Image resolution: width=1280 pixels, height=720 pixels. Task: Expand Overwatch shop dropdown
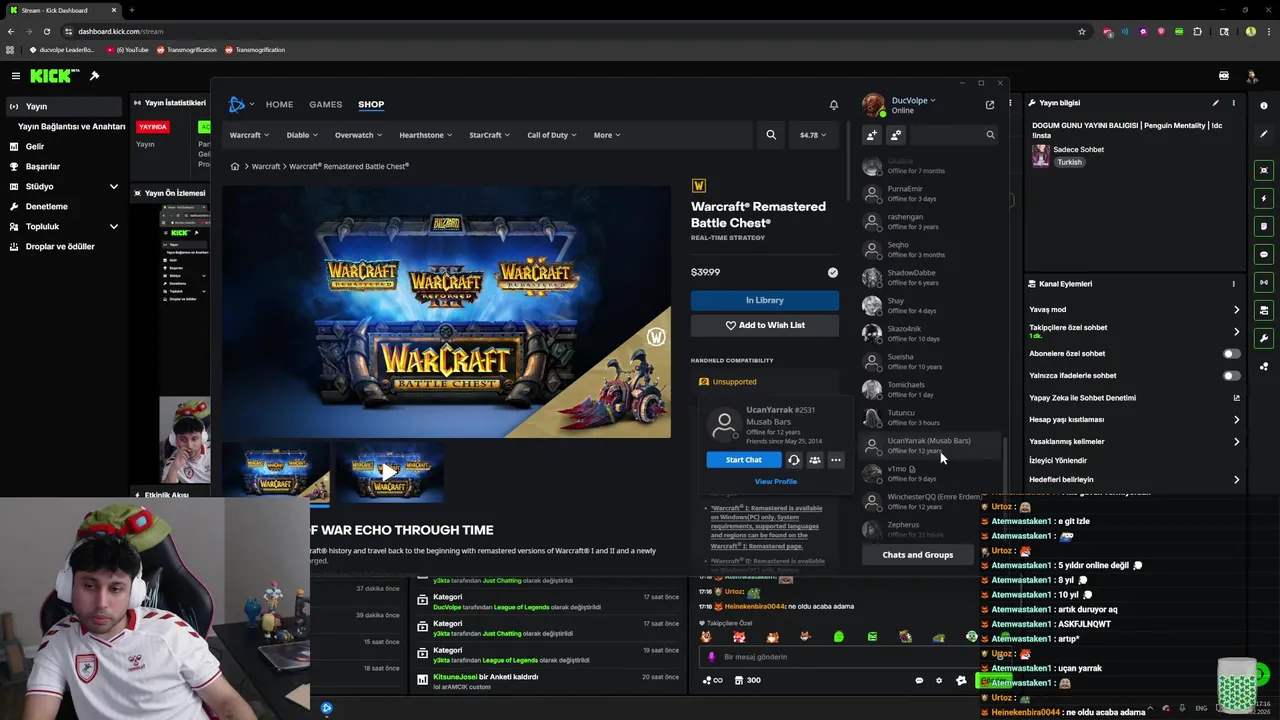(359, 135)
